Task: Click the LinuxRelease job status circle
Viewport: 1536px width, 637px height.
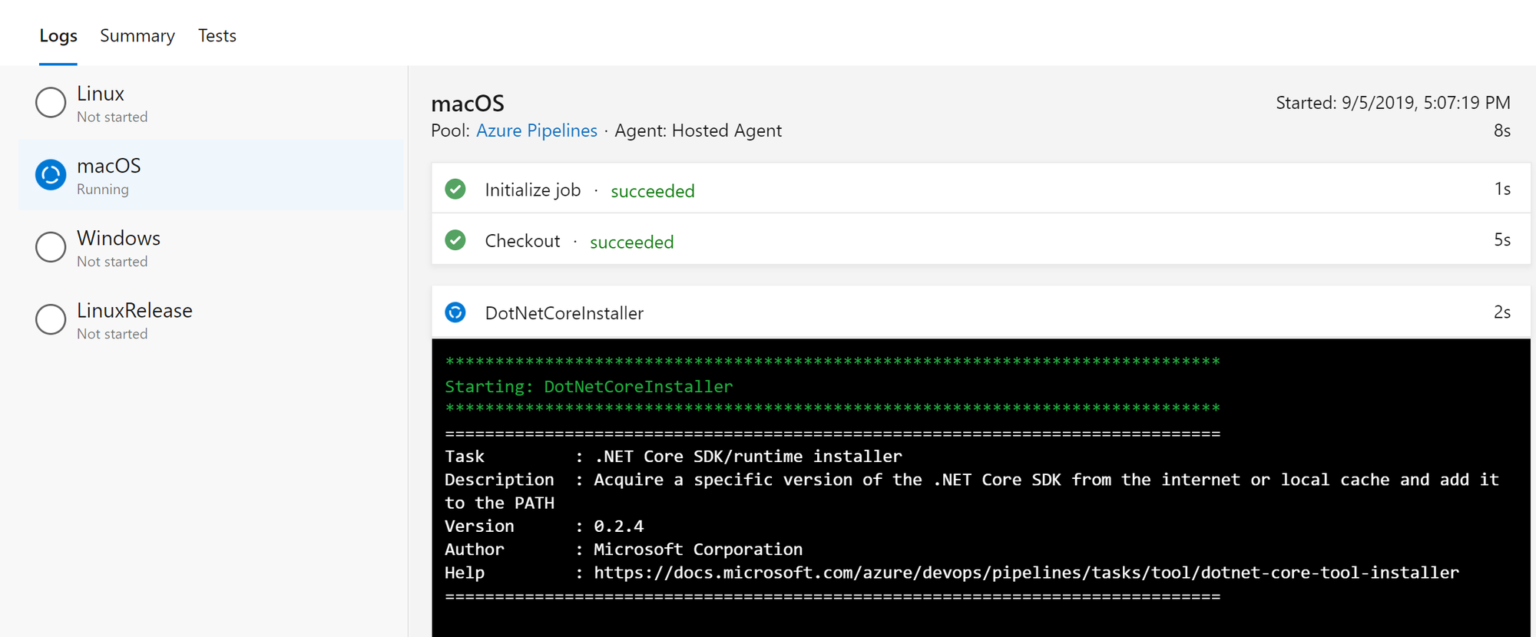Action: (50, 320)
